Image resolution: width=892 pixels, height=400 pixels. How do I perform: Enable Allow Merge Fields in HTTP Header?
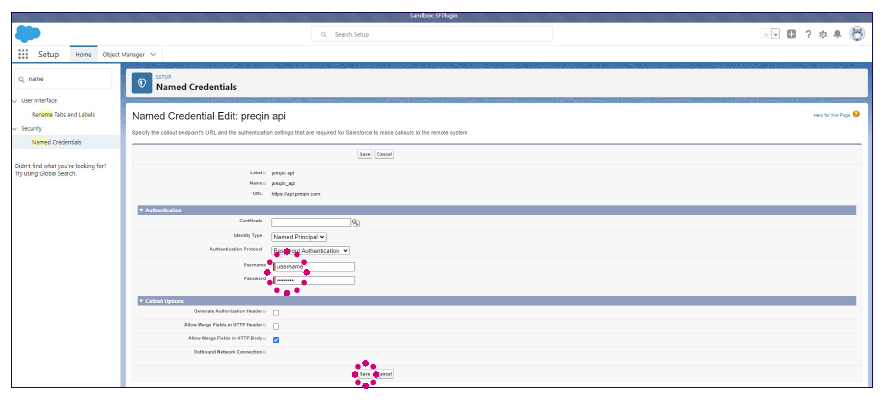click(276, 327)
